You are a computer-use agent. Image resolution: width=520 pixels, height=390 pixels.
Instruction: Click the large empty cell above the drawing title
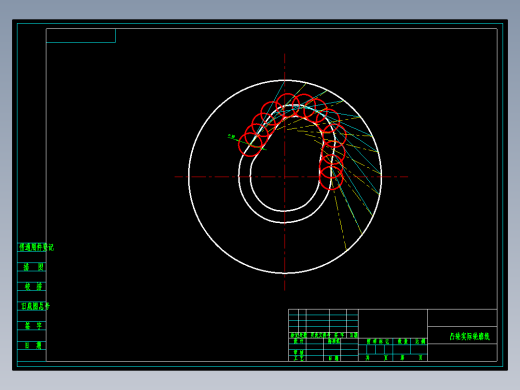(x=462, y=318)
